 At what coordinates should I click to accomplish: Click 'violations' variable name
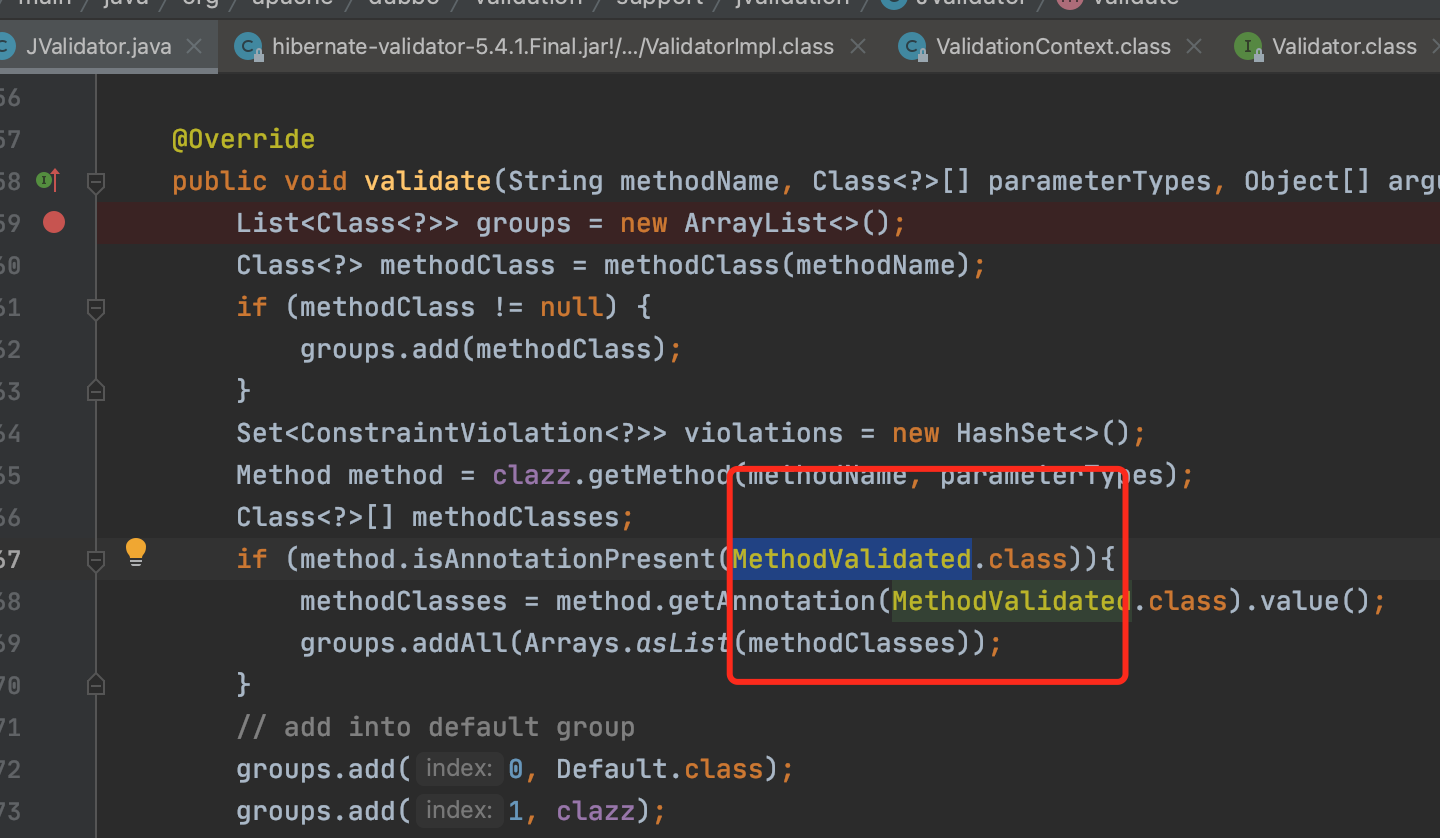click(x=764, y=433)
